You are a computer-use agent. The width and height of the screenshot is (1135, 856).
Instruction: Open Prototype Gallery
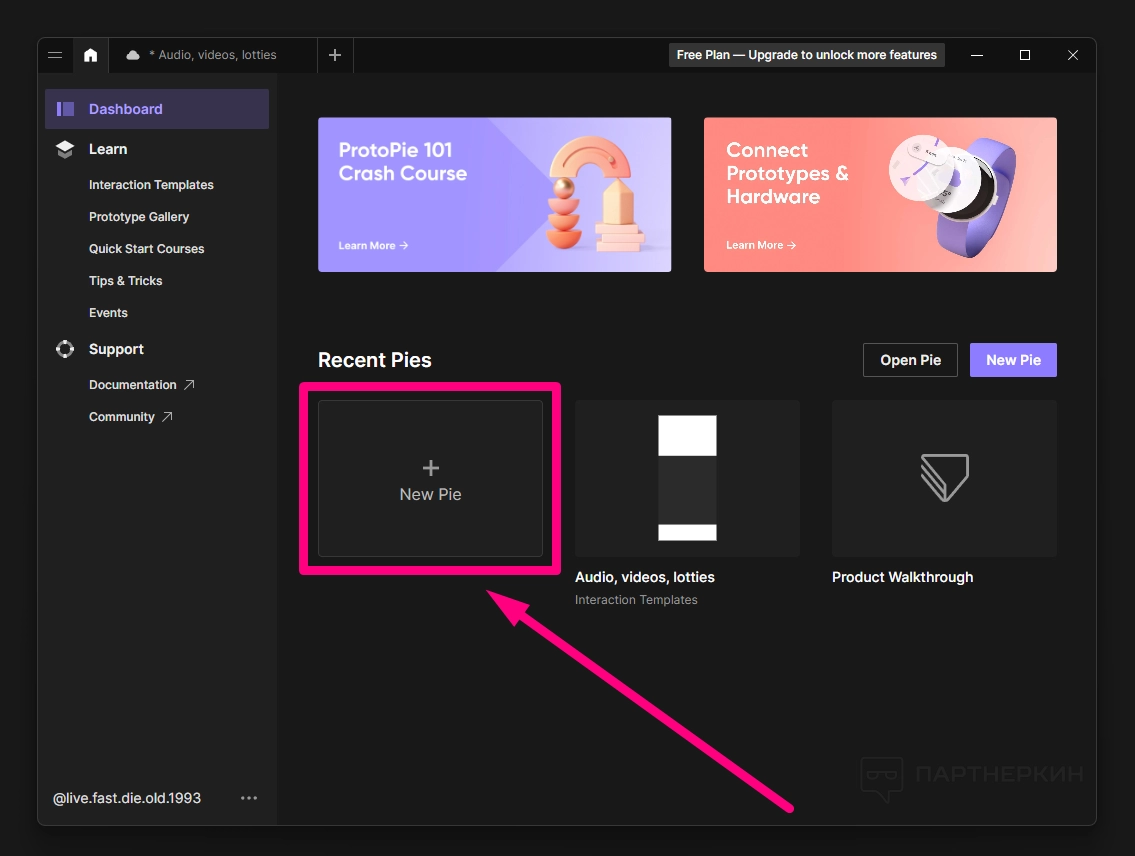click(139, 216)
